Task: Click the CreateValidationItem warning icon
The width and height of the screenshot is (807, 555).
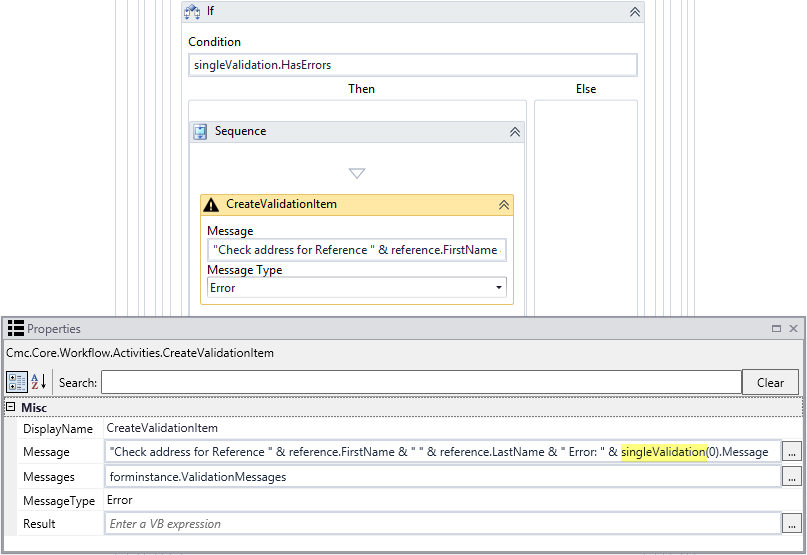Action: tap(211, 205)
